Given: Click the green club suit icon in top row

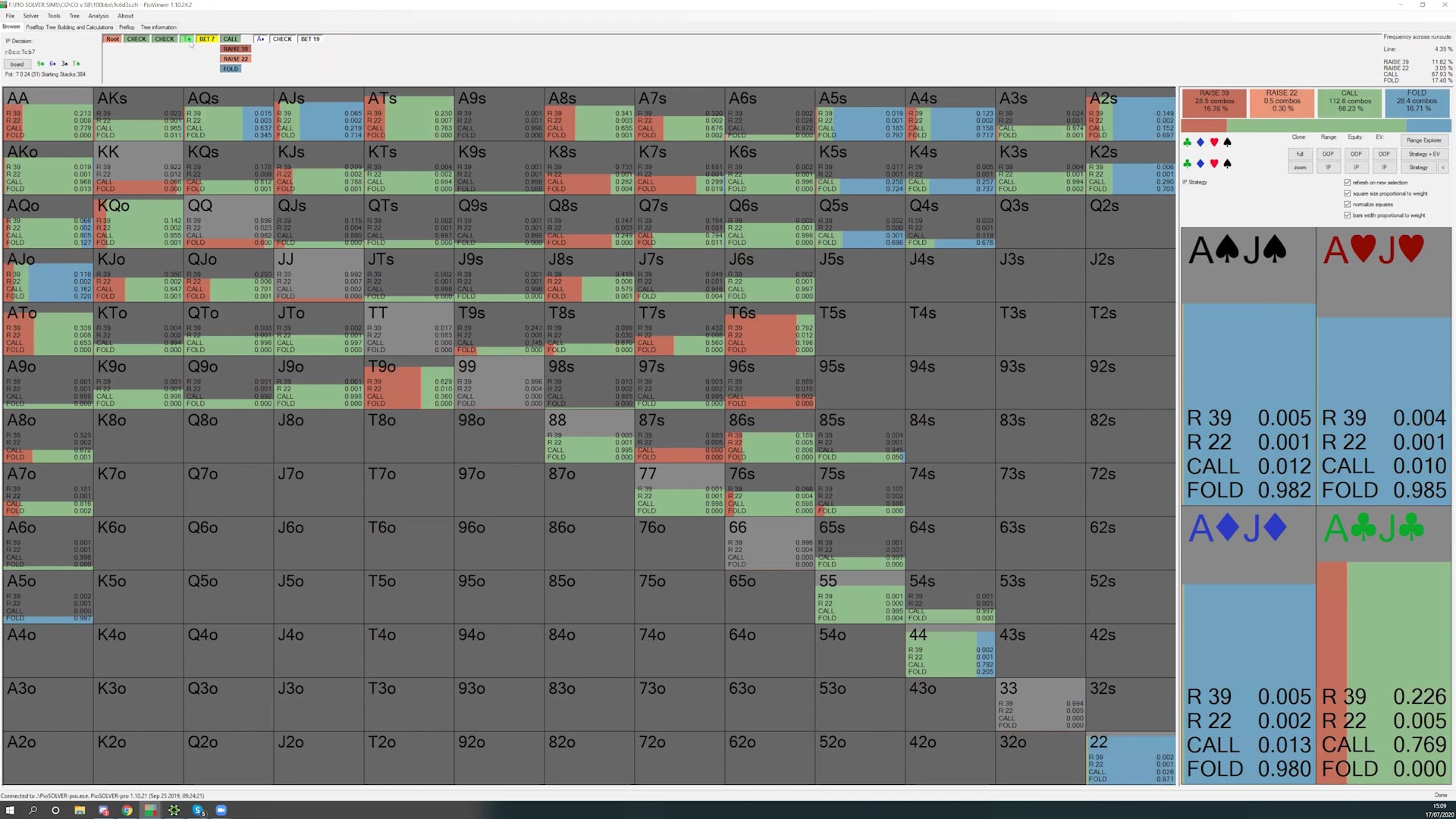Looking at the screenshot, I should point(1187,143).
